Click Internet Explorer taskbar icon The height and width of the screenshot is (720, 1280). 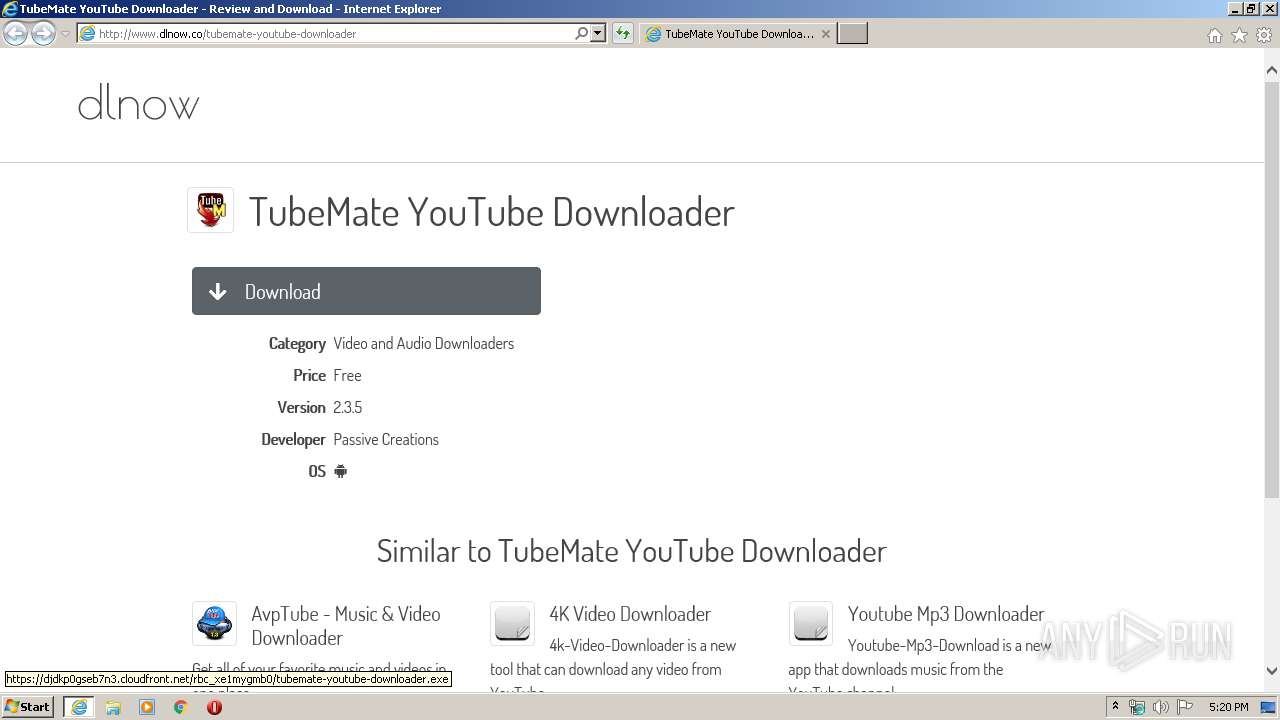(79, 707)
